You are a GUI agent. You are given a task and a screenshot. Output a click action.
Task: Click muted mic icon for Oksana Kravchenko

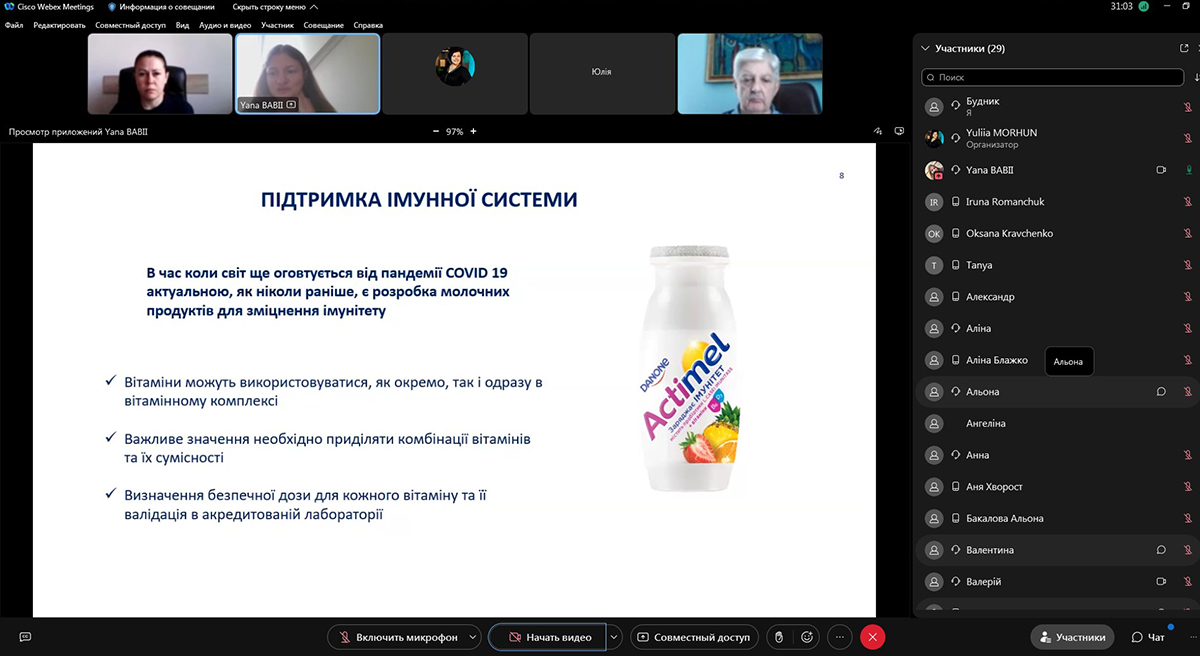[1188, 233]
